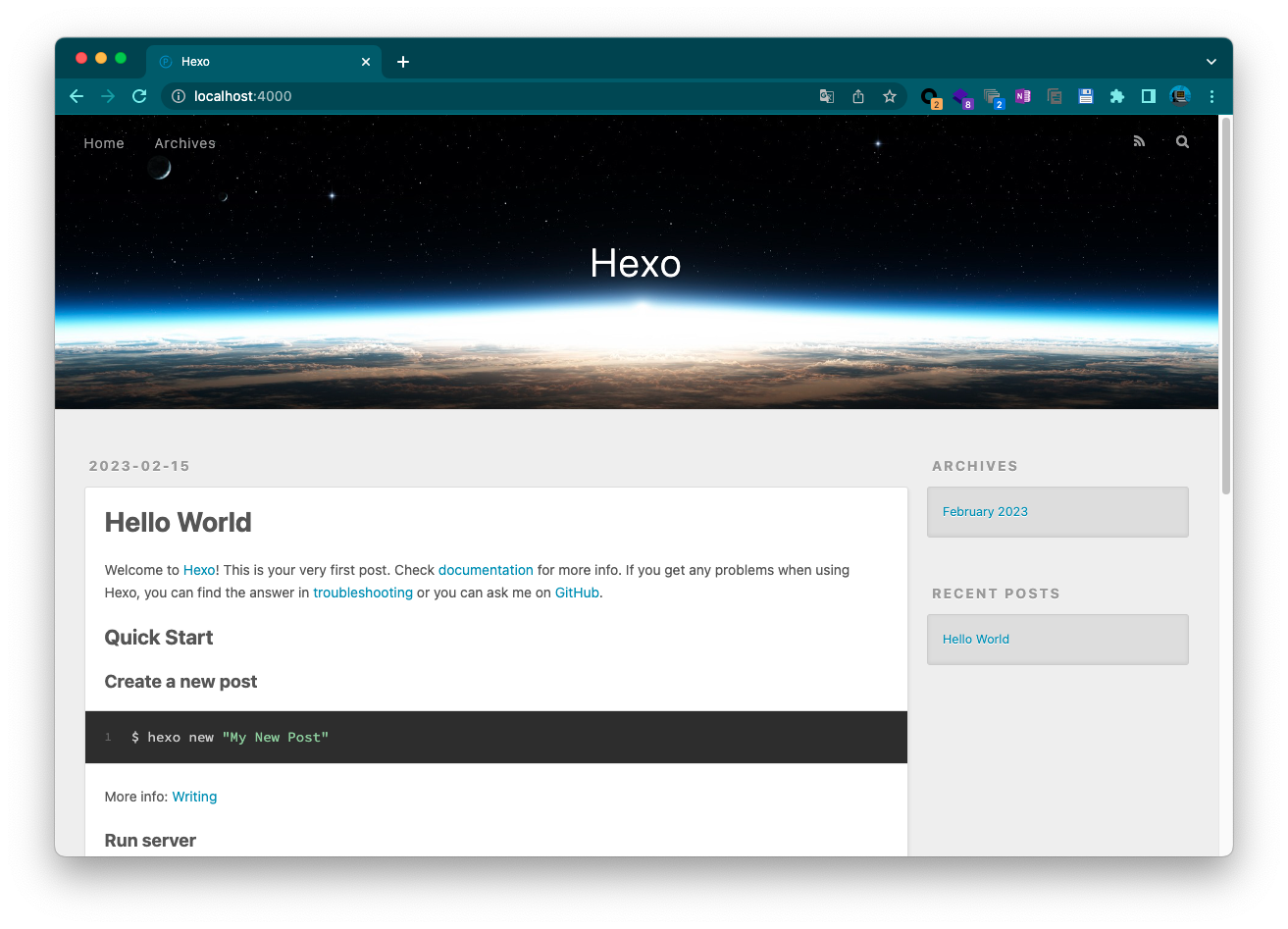The image size is (1288, 929).
Task: Open the OneNote clipper extension
Action: pos(1023,96)
